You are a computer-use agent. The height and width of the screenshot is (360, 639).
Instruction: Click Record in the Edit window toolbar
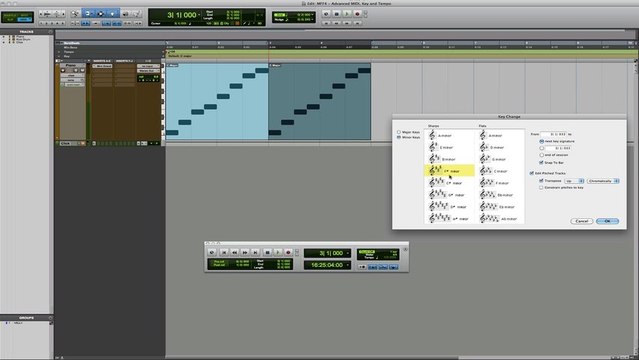tap(357, 14)
